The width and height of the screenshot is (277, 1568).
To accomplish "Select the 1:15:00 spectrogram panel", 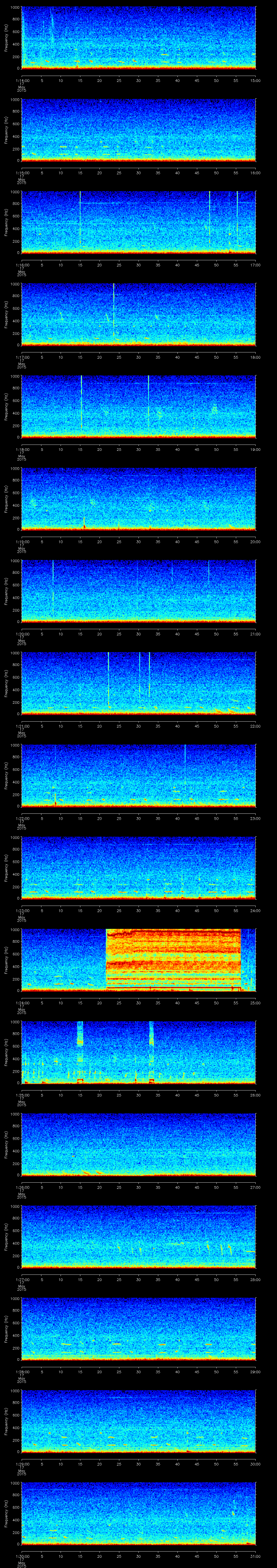I will [x=139, y=130].
